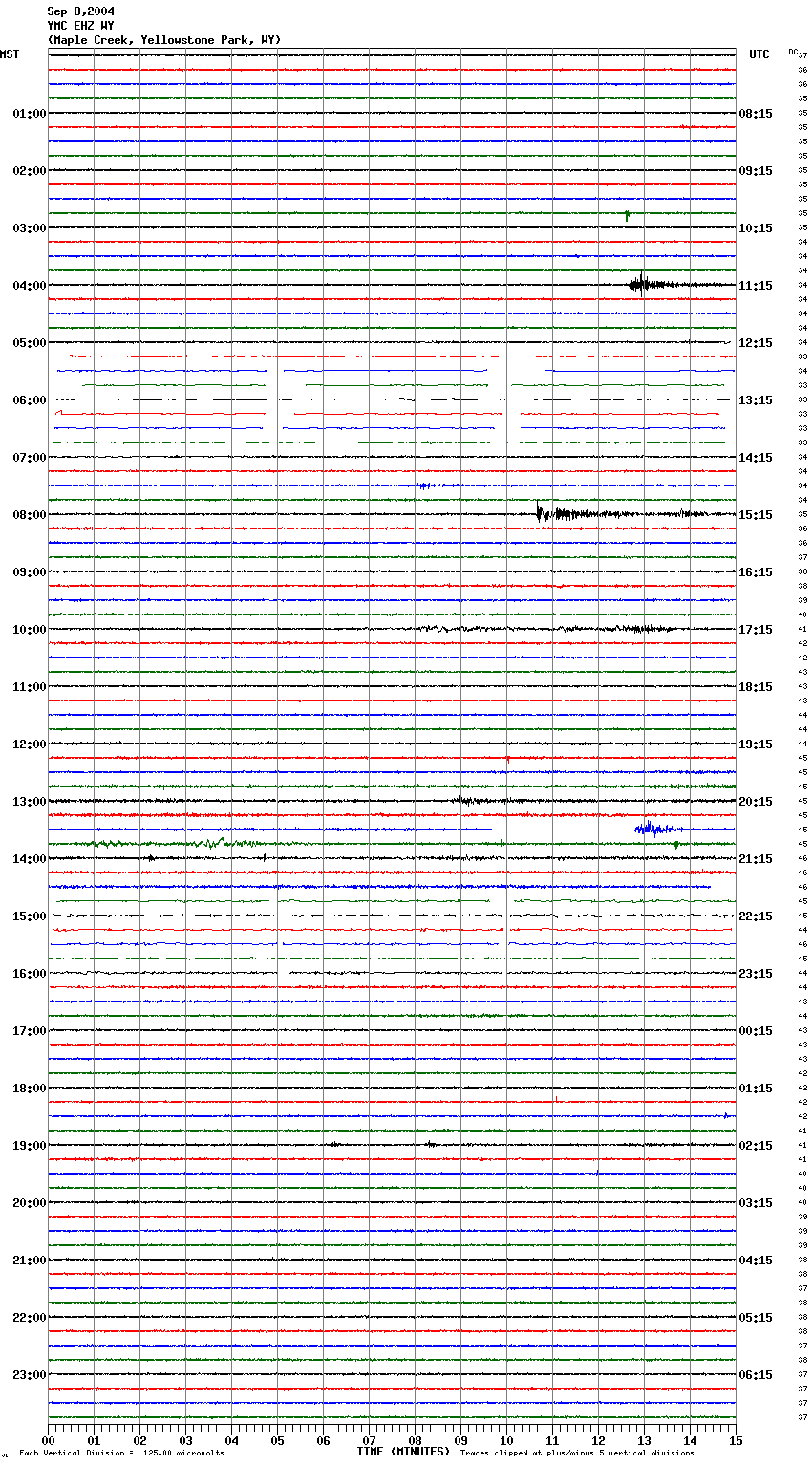812x1466 pixels.
Task: Select the '14:00' MST time label
Action: point(30,859)
